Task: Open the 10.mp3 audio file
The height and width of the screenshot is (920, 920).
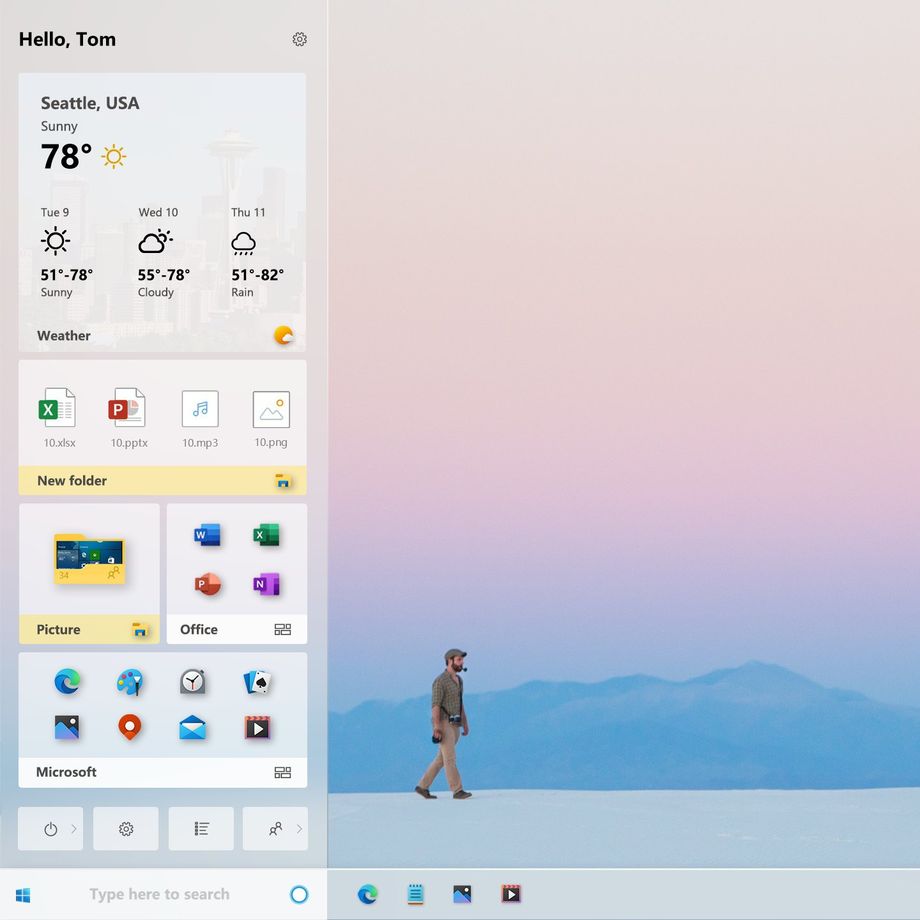Action: [x=200, y=417]
